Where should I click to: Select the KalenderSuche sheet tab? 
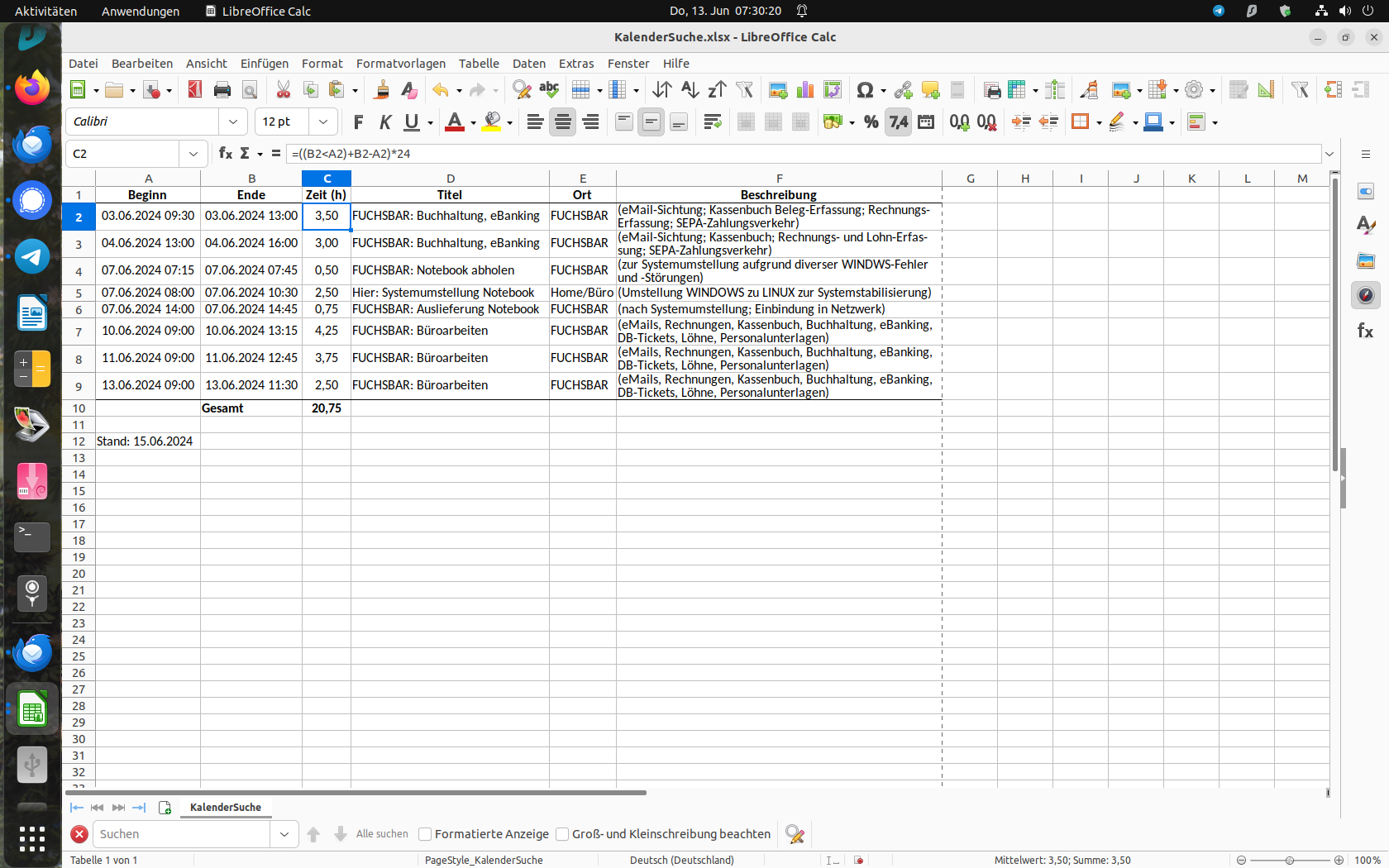point(225,808)
